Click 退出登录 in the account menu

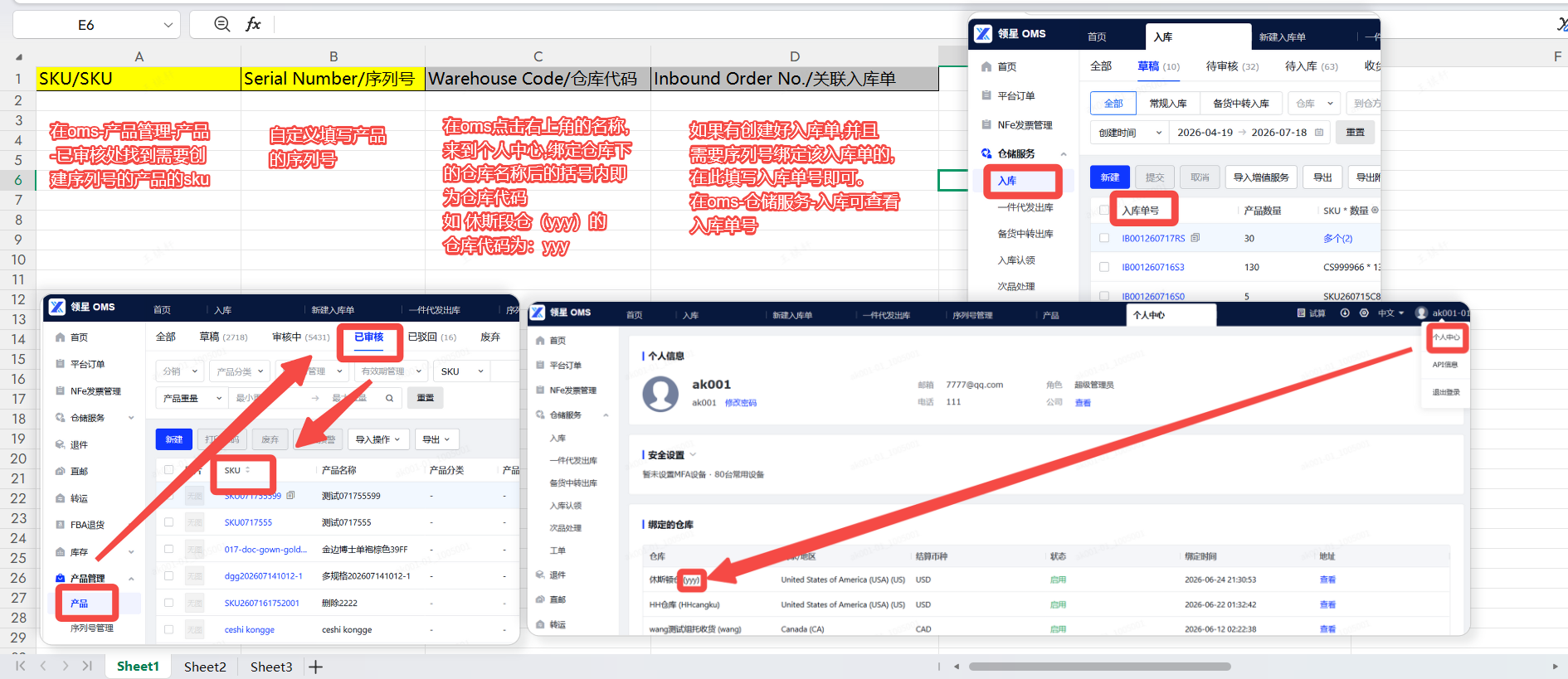point(1446,392)
